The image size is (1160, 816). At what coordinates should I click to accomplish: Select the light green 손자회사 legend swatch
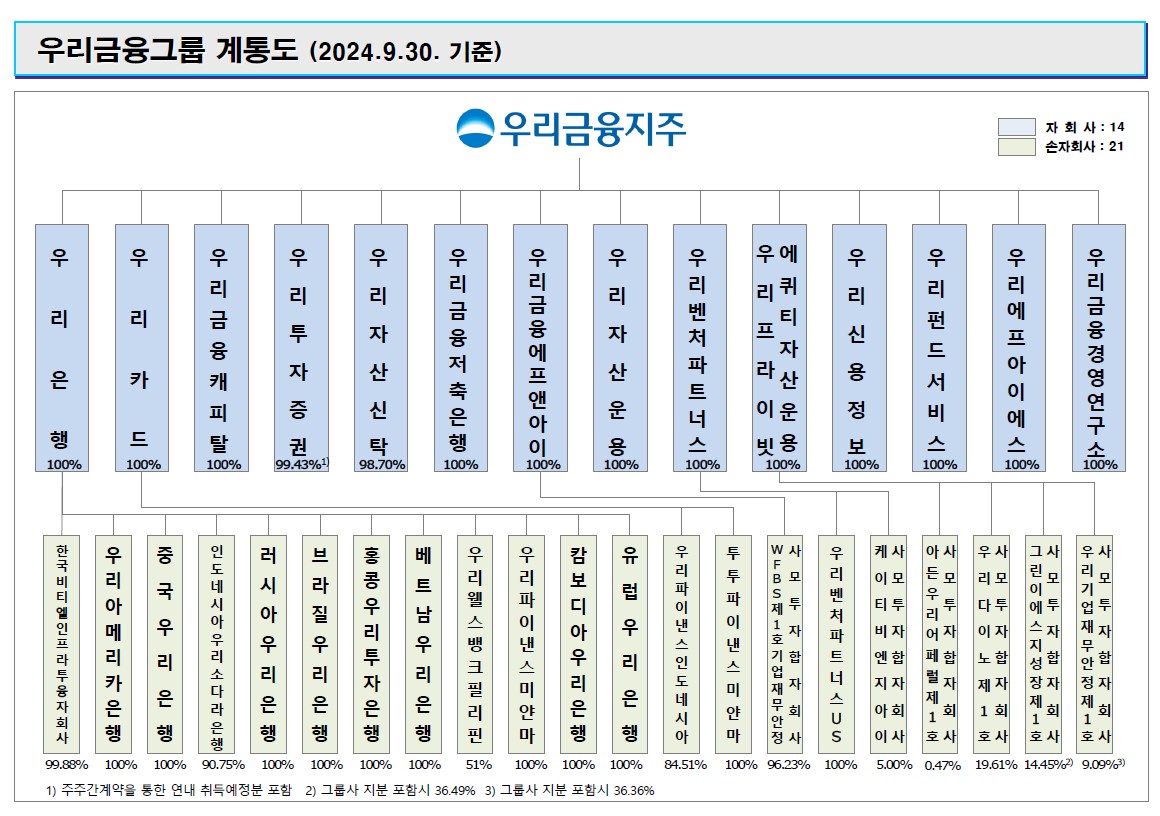(x=1016, y=146)
